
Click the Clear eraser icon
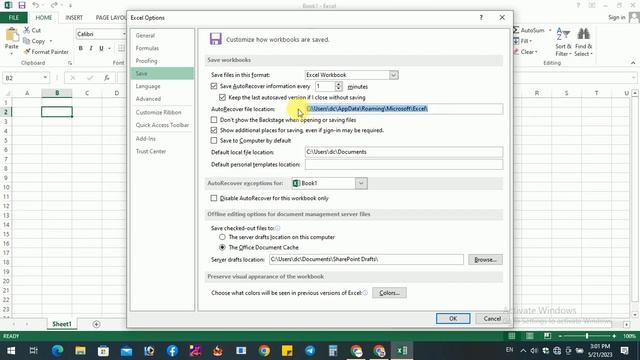(x=516, y=51)
